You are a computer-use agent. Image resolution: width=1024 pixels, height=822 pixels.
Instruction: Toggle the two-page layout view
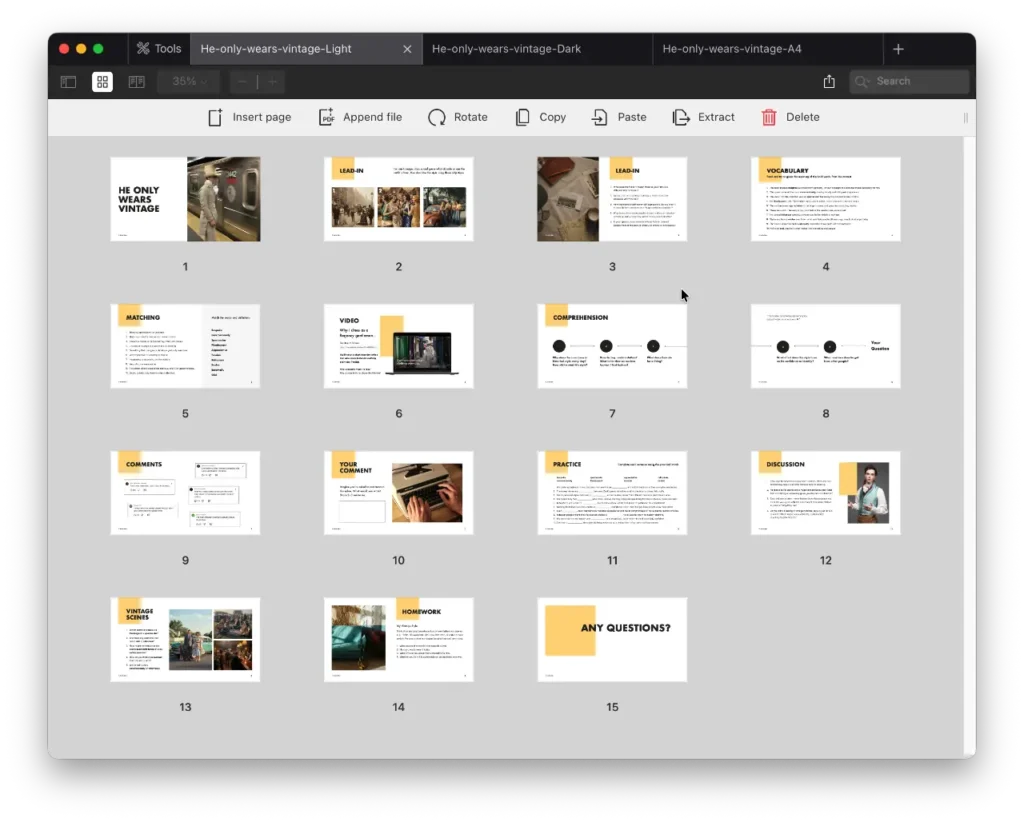136,82
